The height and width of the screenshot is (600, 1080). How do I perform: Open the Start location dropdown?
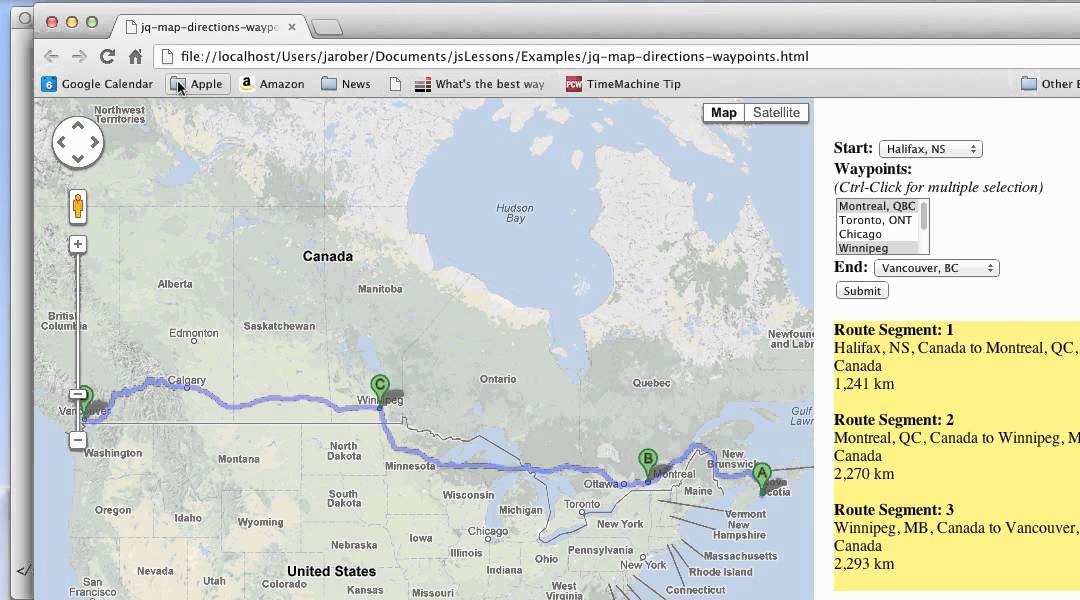point(931,149)
